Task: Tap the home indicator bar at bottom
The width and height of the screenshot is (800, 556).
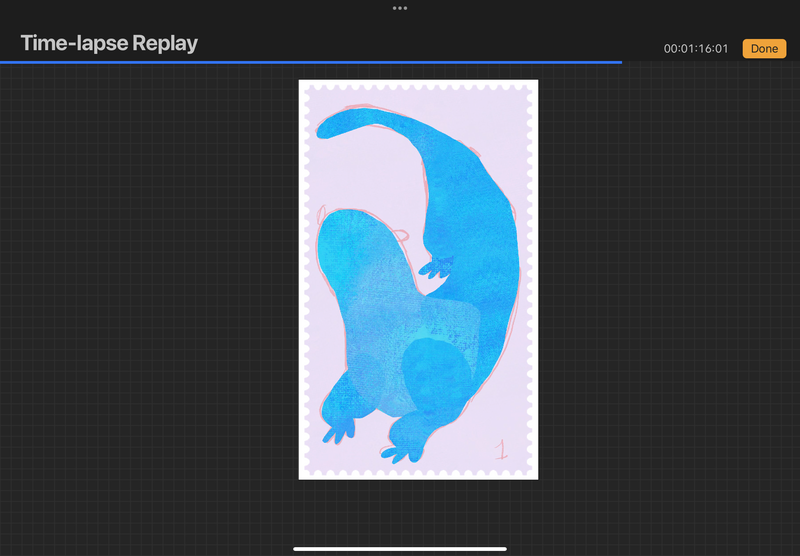Action: [x=400, y=548]
